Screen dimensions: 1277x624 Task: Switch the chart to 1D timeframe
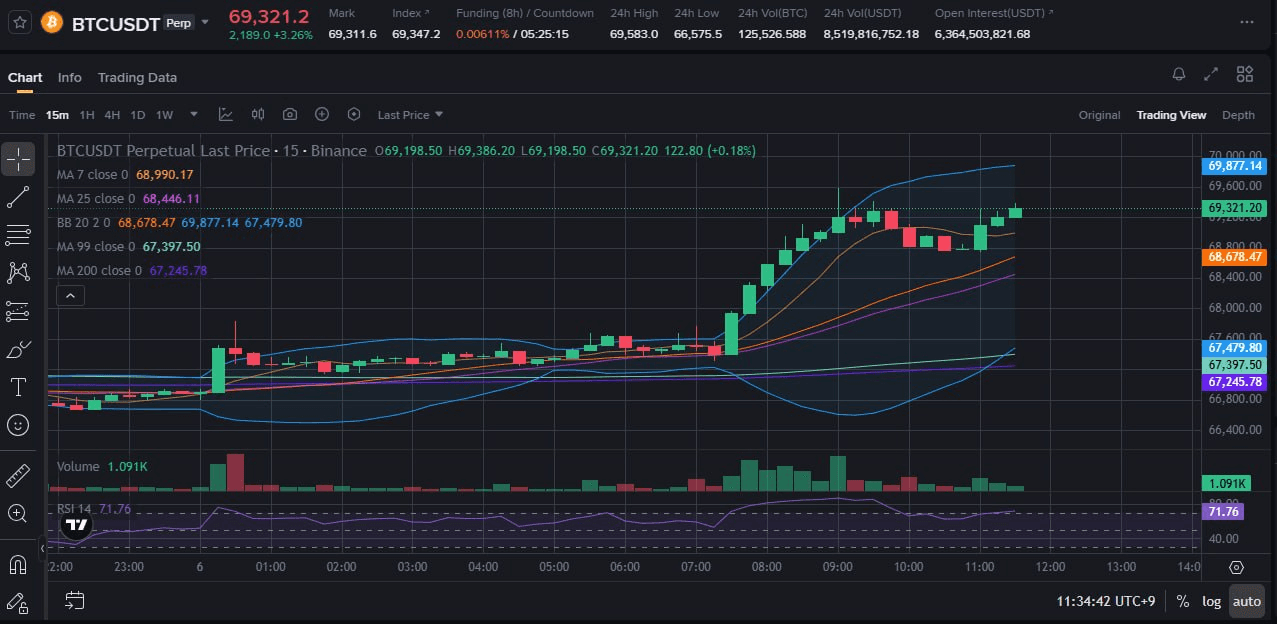click(137, 114)
